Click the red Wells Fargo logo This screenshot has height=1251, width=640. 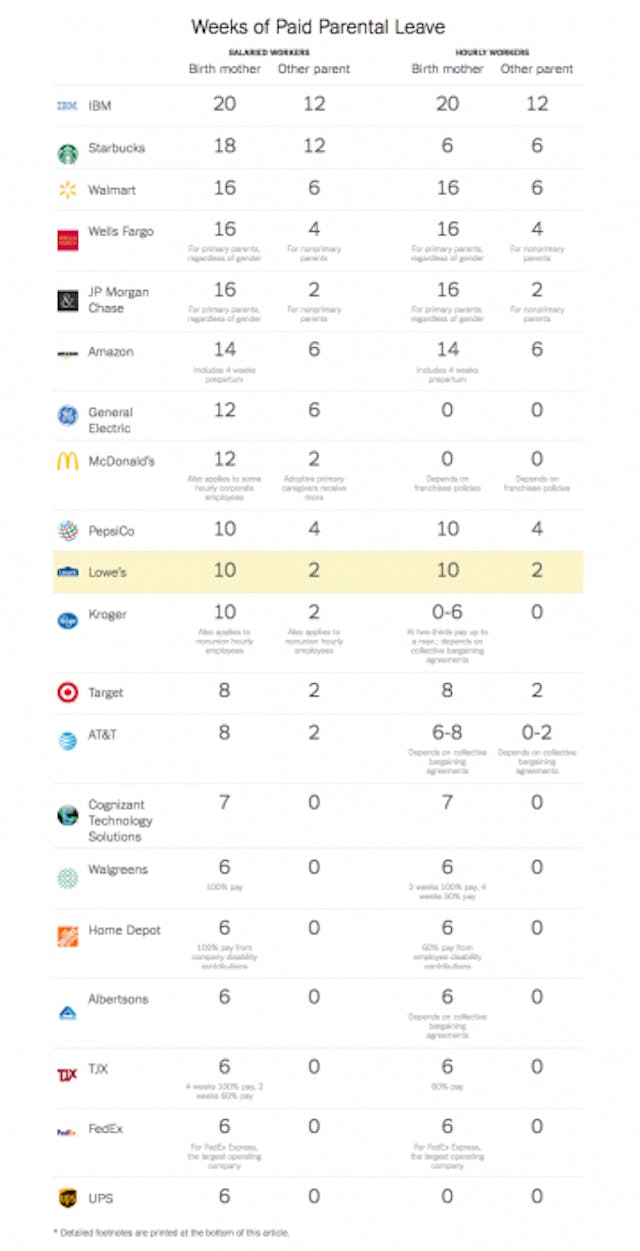coord(67,239)
